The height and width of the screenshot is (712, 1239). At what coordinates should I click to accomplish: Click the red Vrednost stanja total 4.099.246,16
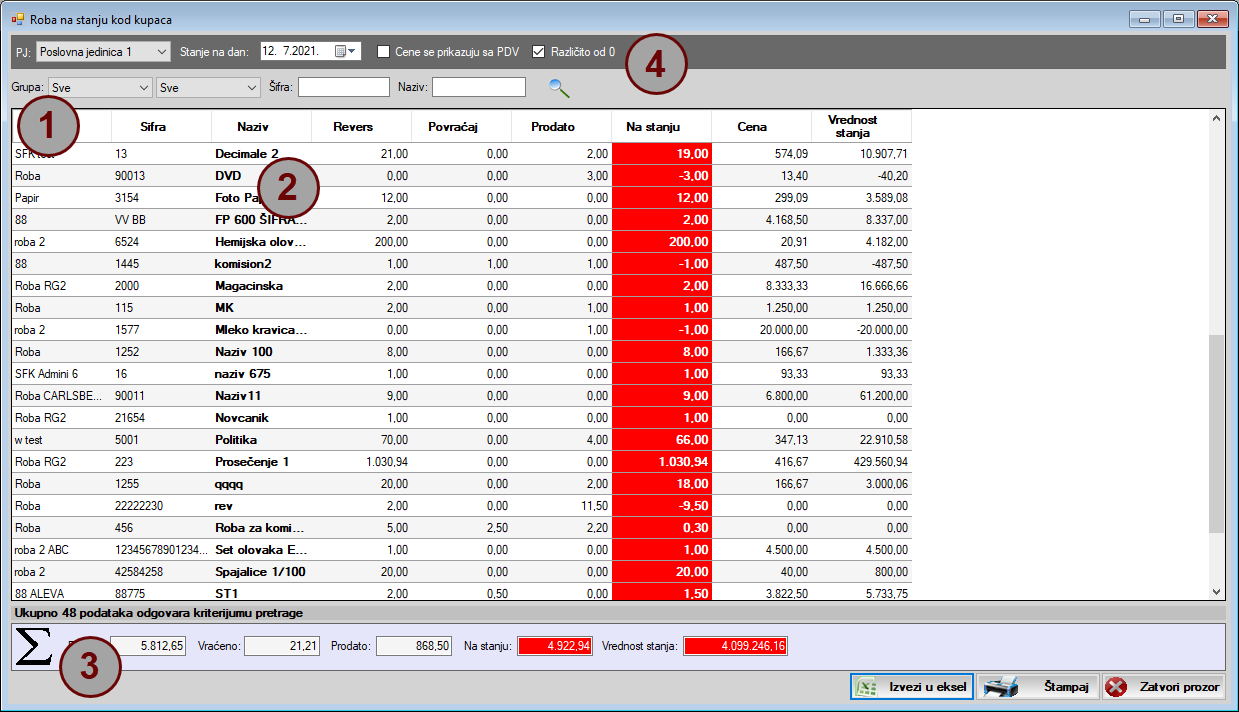tap(735, 646)
